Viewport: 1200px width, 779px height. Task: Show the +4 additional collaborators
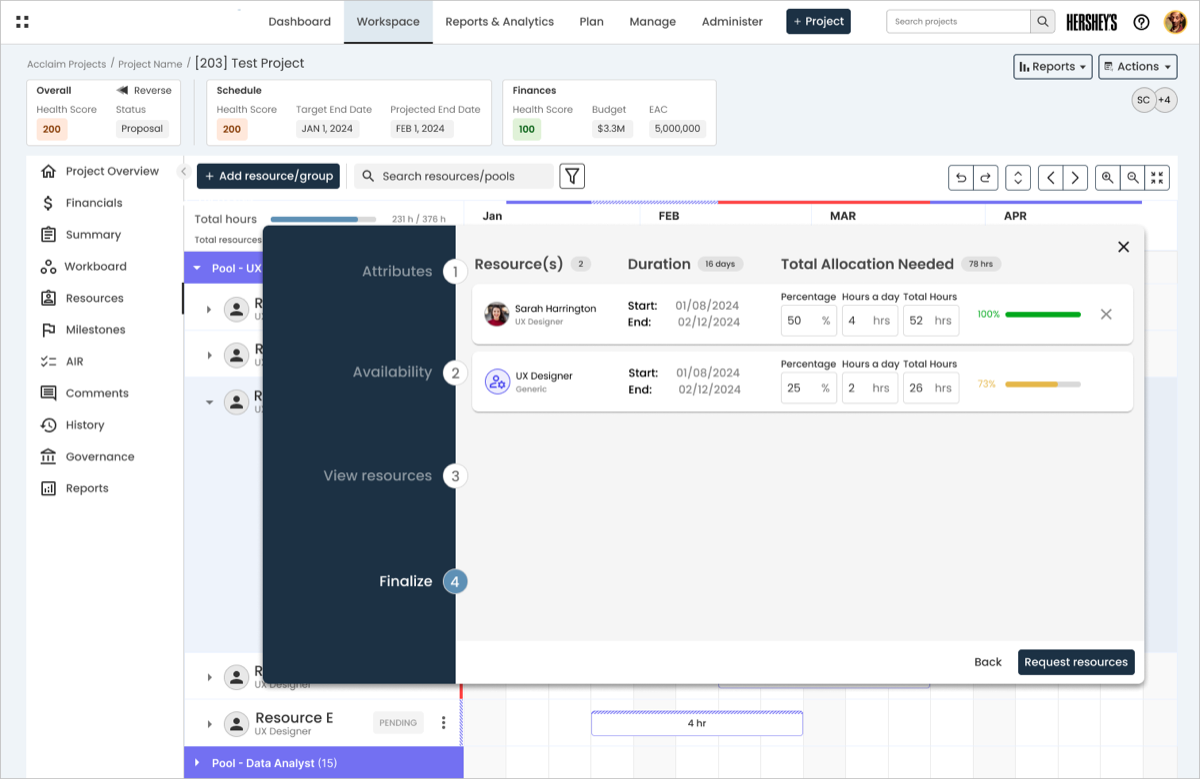(1165, 100)
